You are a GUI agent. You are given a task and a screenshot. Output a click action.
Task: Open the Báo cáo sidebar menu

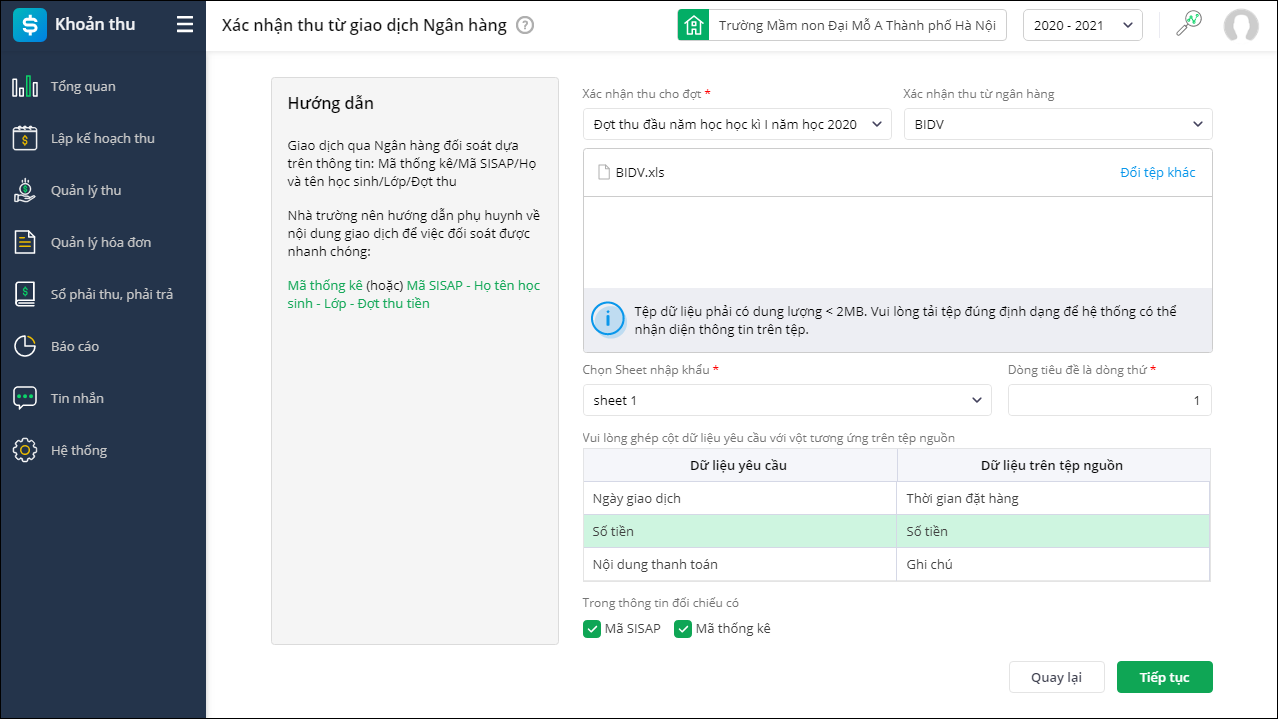(x=75, y=346)
